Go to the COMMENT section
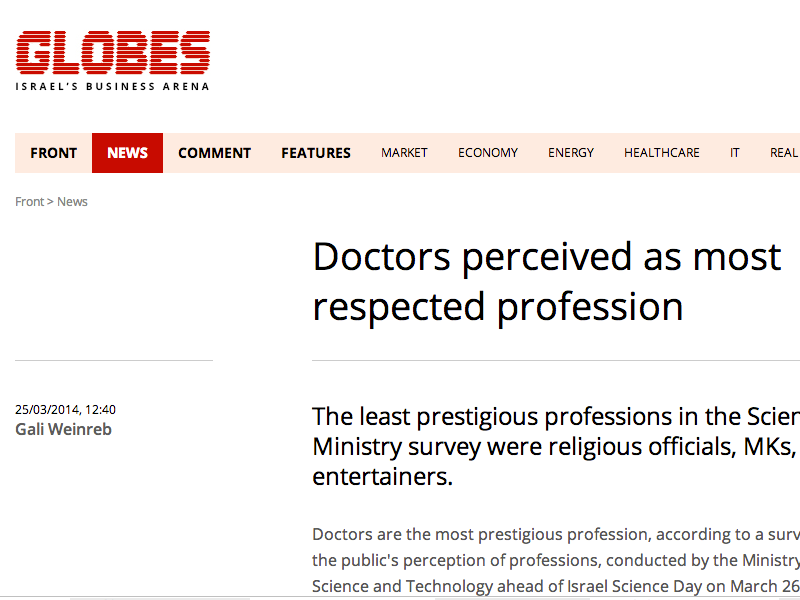Screen dimensions: 800x600 click(x=214, y=153)
